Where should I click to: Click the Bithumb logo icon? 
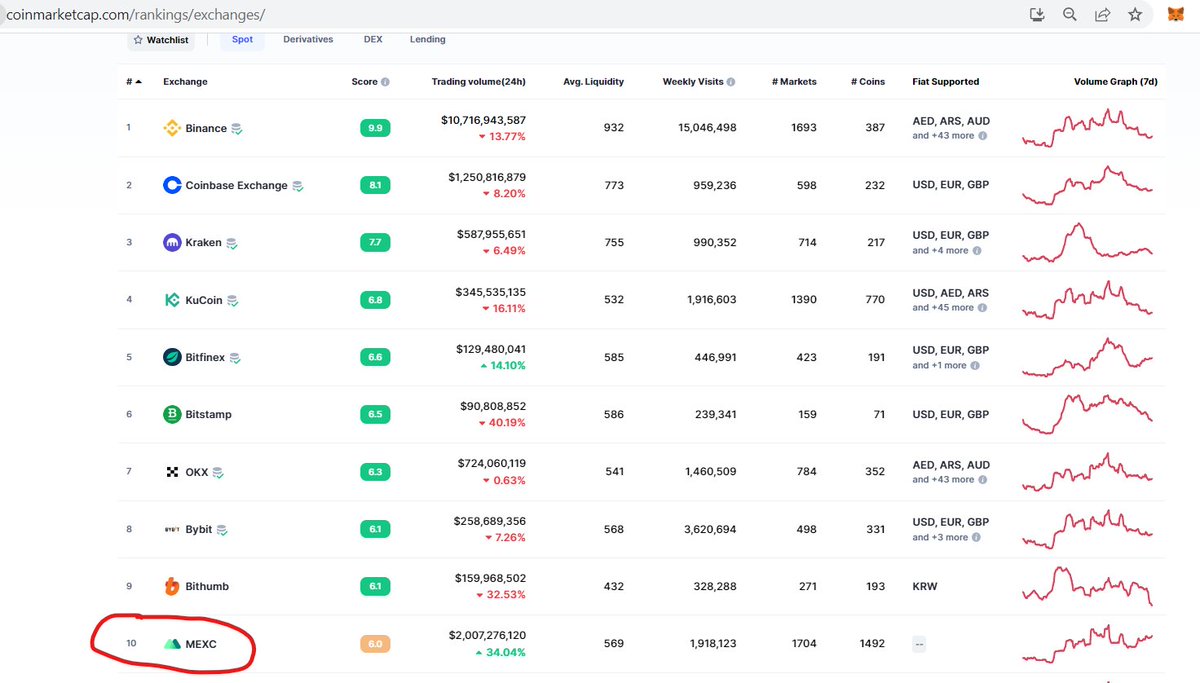(x=172, y=586)
